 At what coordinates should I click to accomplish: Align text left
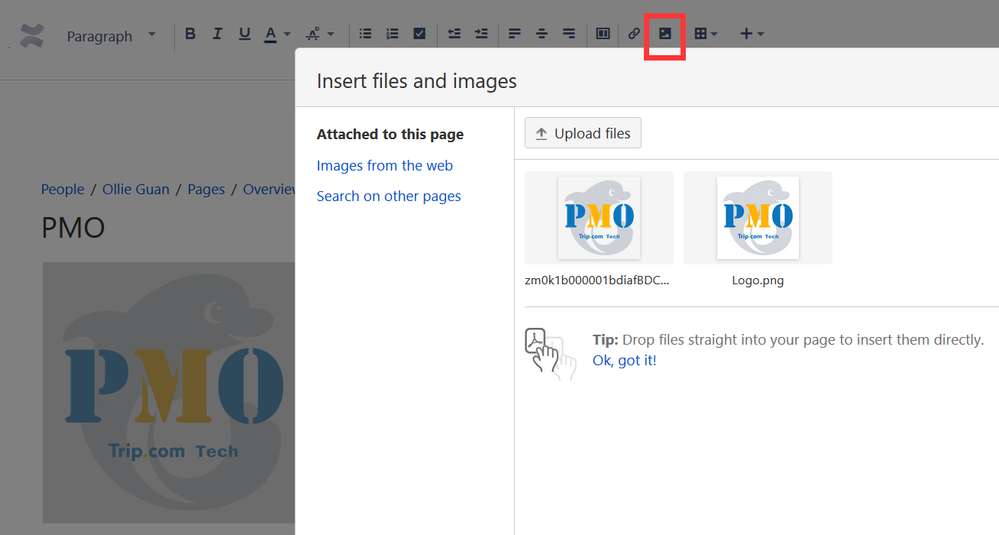(514, 34)
